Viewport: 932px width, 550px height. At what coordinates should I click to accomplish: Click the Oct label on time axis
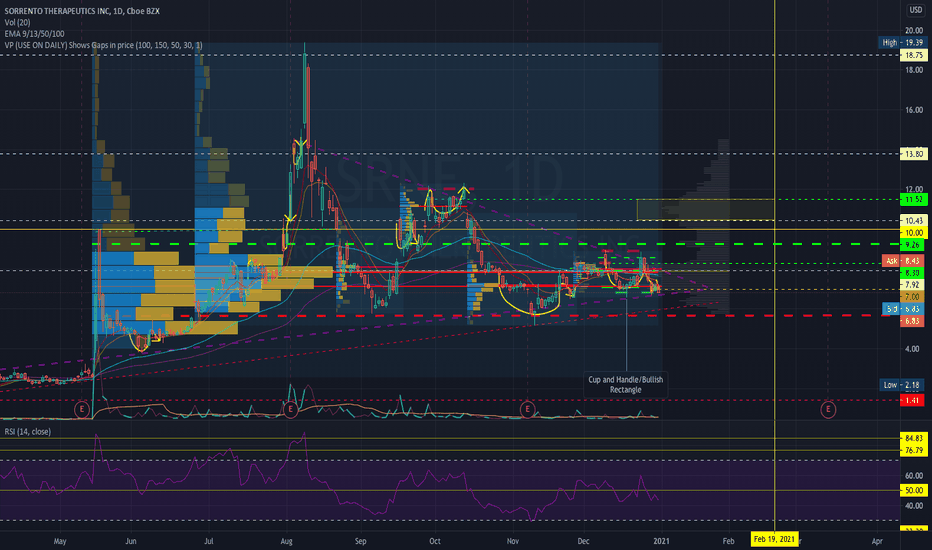[x=435, y=541]
